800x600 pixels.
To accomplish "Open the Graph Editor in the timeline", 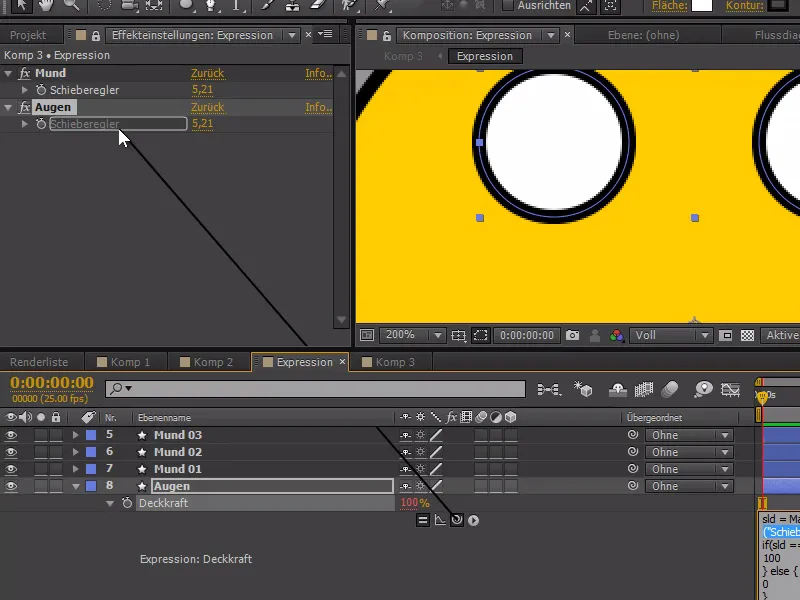I will (731, 390).
